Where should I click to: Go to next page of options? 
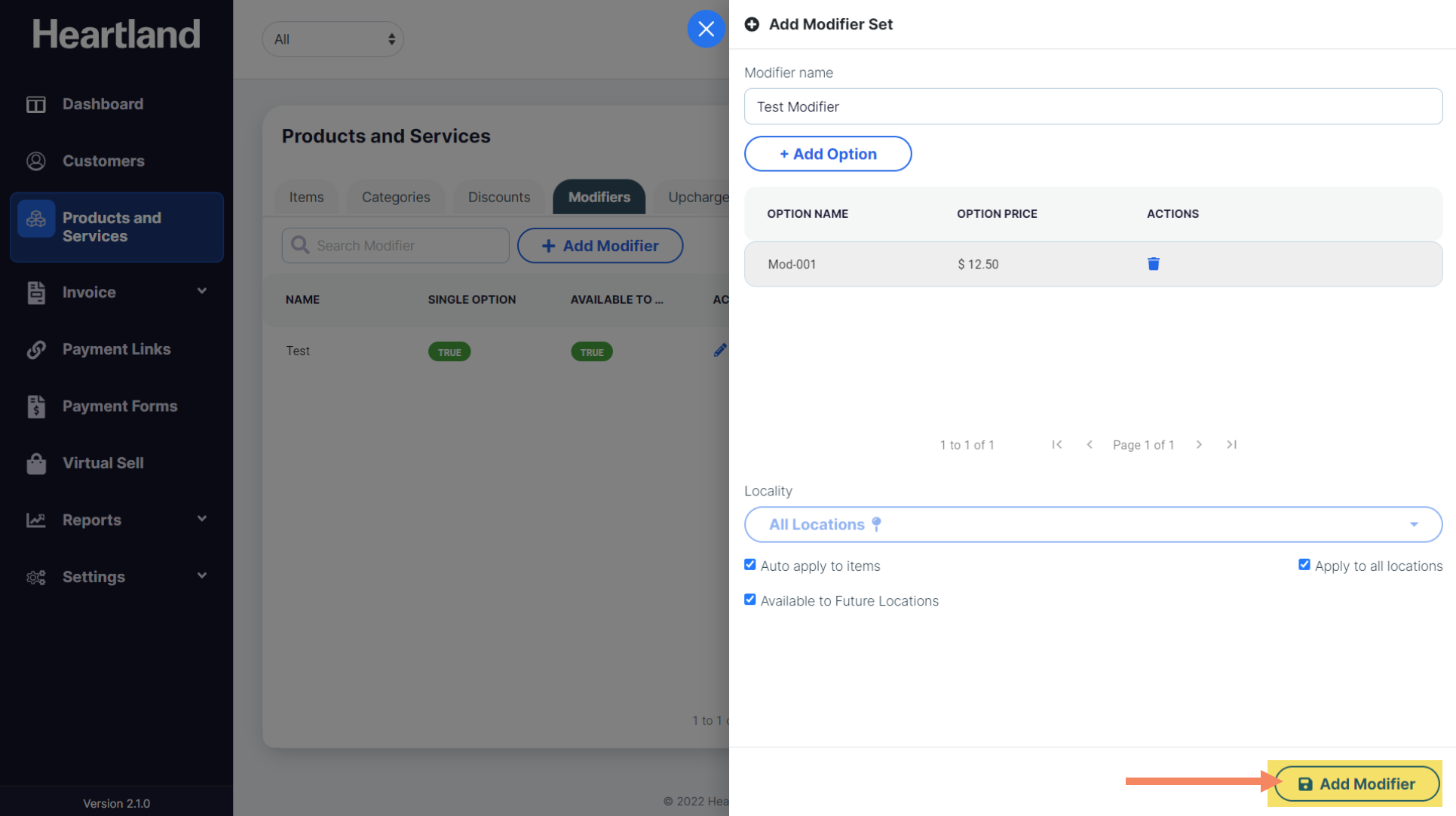point(1199,445)
